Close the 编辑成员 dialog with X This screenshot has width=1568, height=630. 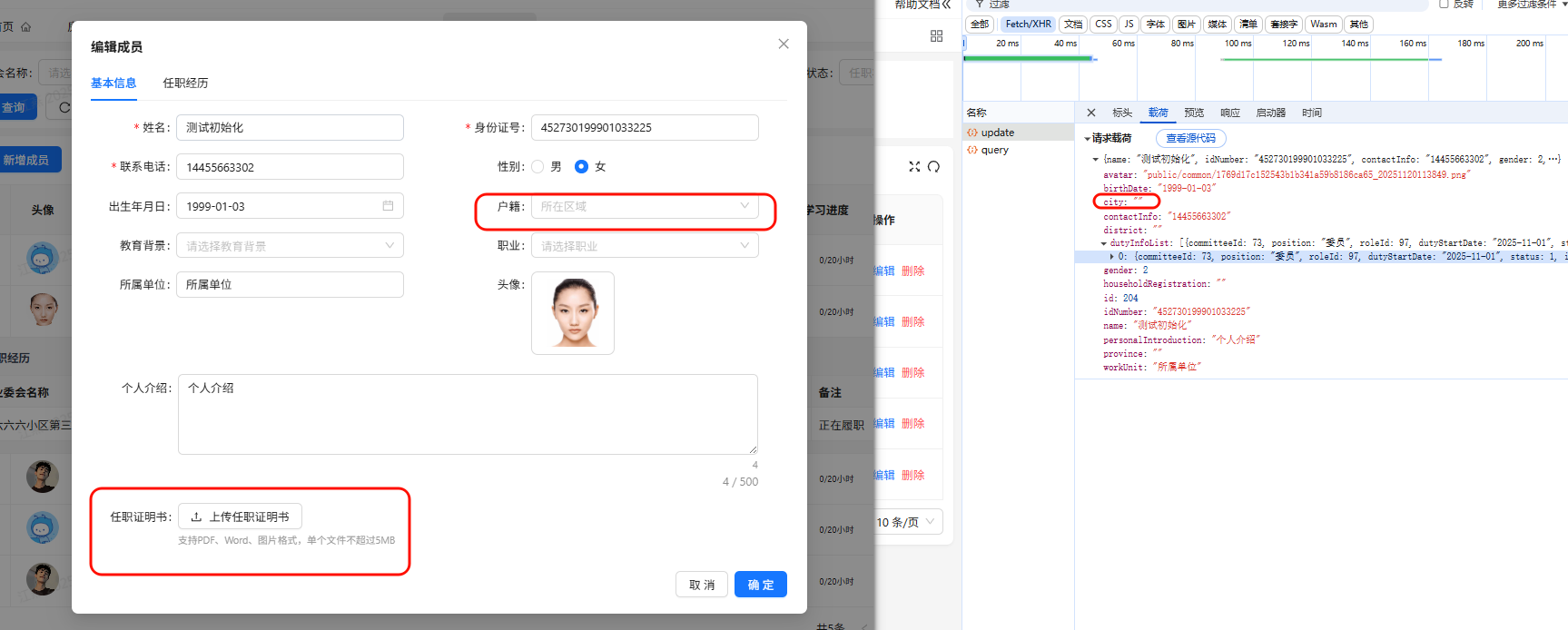coord(784,44)
